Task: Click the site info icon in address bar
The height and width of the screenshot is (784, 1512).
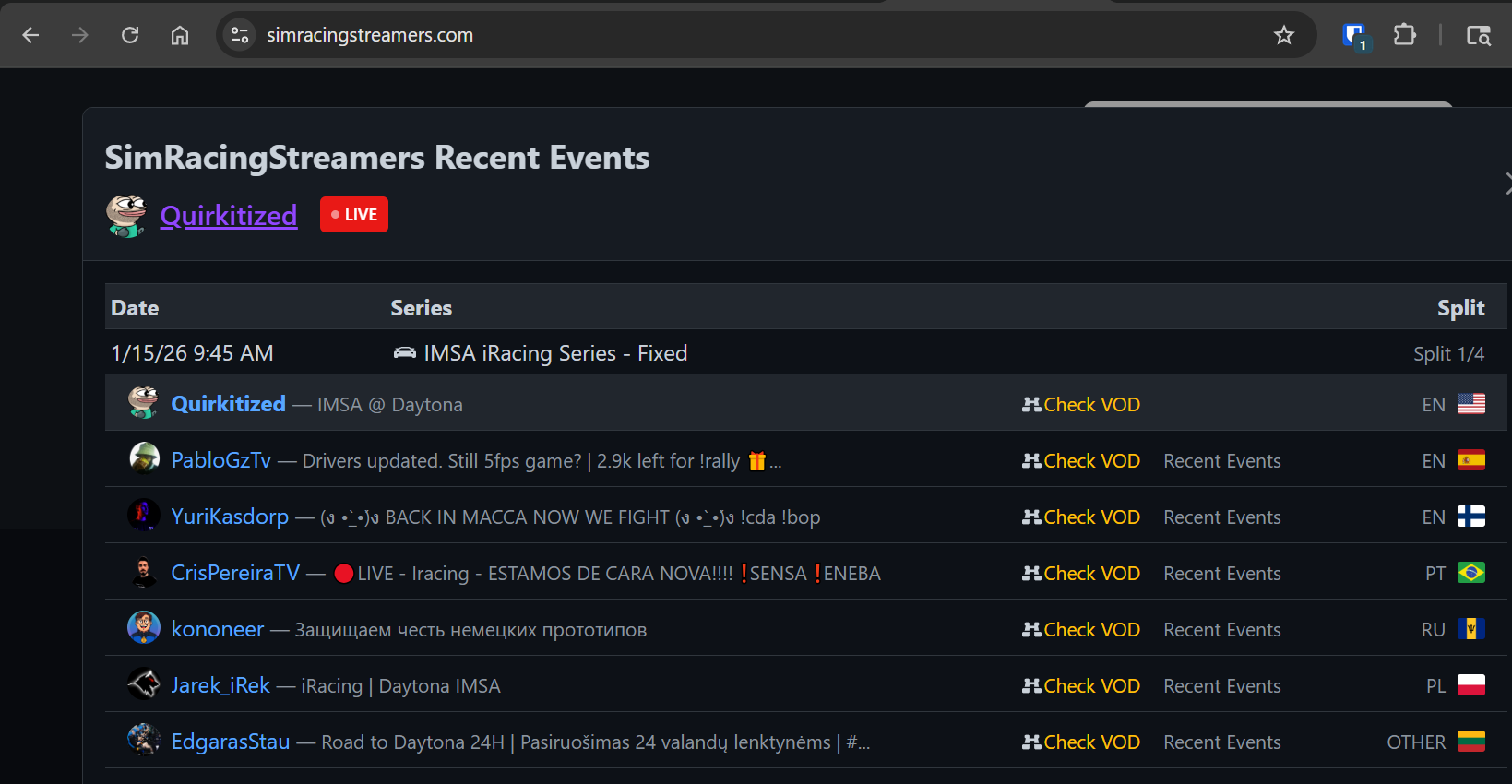Action: [x=240, y=35]
